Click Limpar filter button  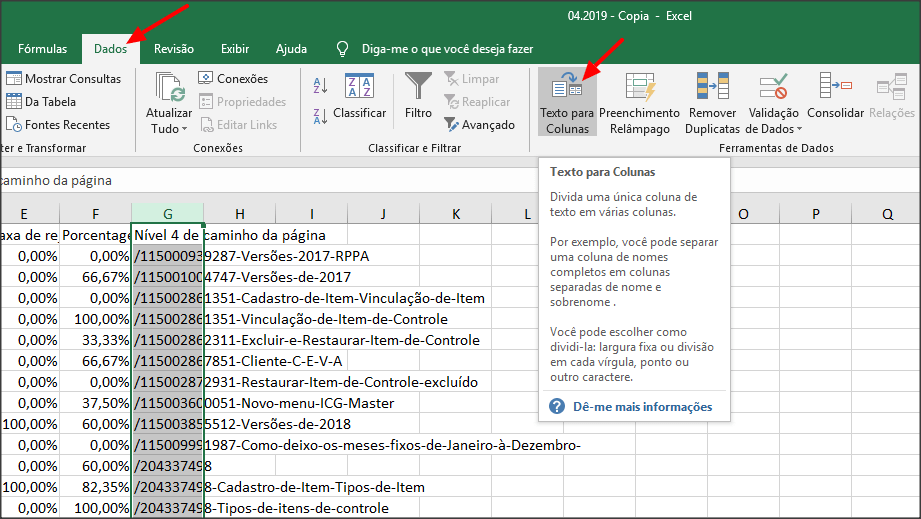point(472,79)
